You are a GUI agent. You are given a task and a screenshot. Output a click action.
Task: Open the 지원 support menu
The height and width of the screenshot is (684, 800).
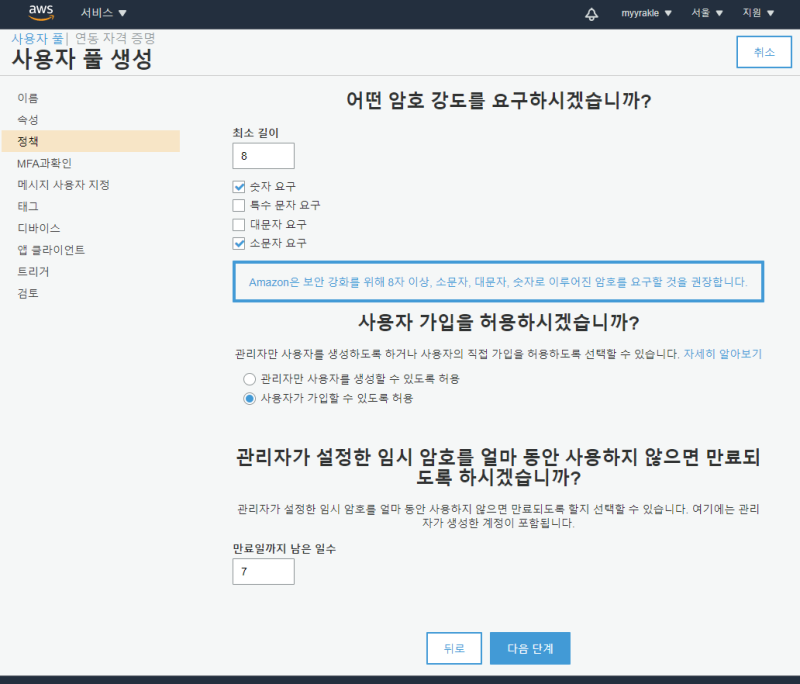click(757, 13)
